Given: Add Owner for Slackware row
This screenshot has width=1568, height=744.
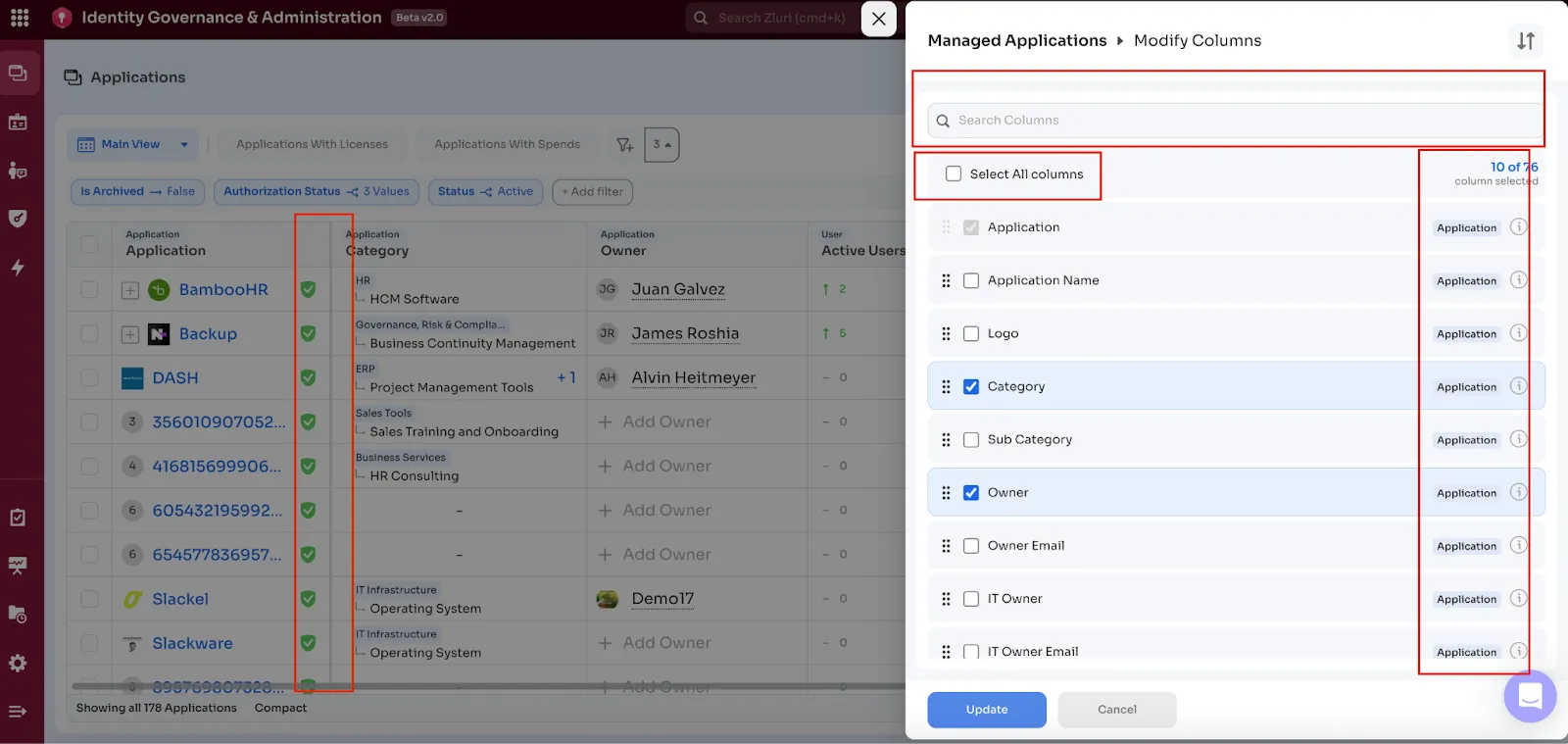Looking at the screenshot, I should [x=656, y=643].
